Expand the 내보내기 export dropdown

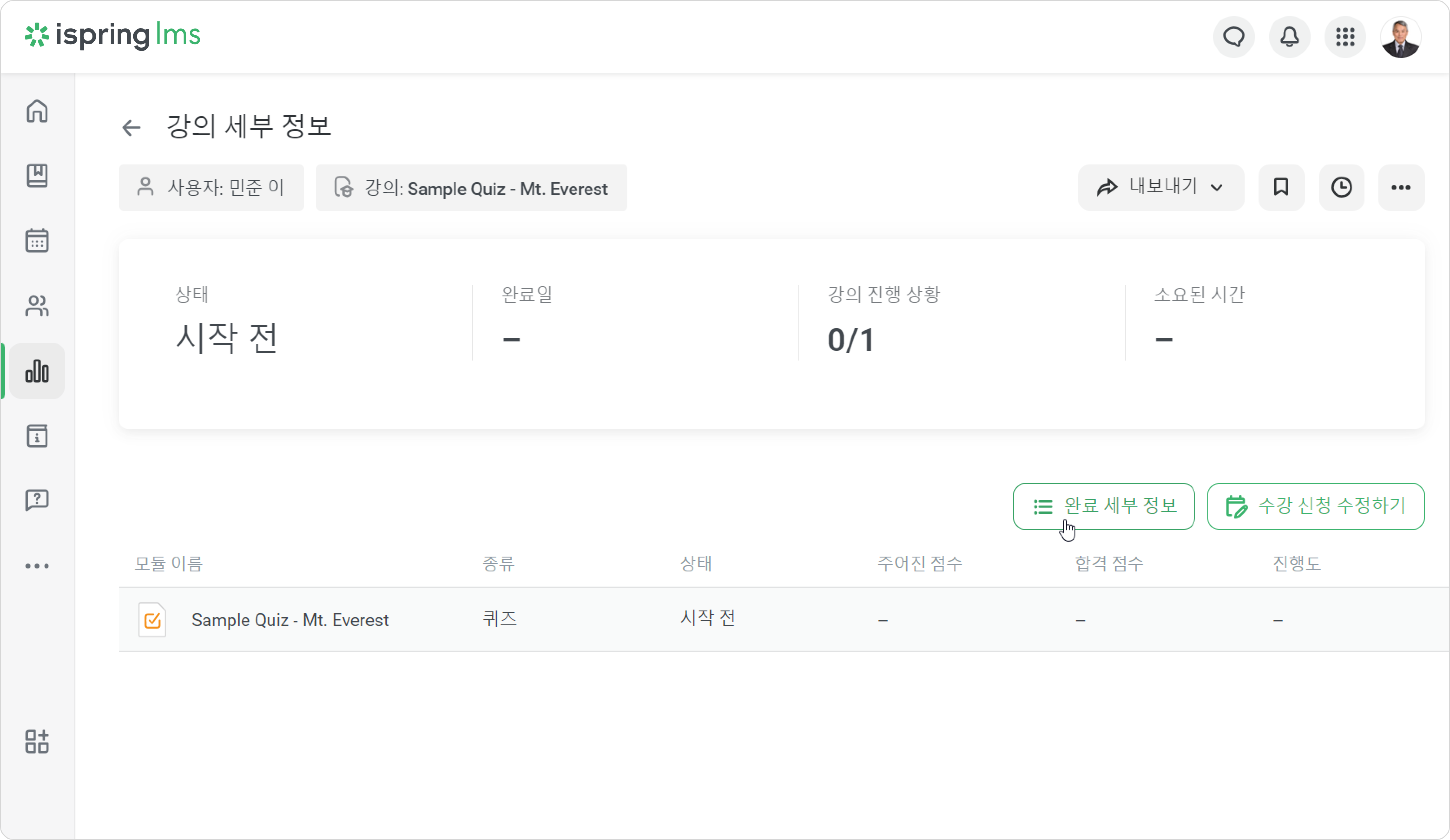click(1160, 187)
